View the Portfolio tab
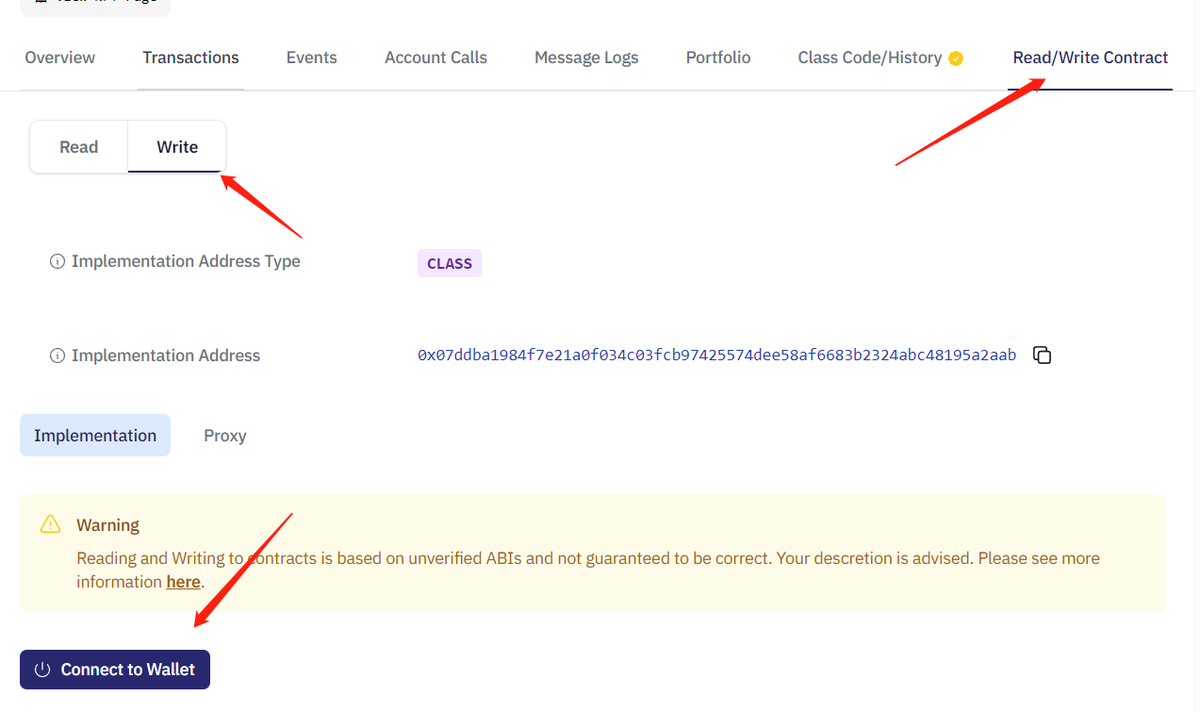Viewport: 1200px width, 712px height. pyautogui.click(x=718, y=57)
